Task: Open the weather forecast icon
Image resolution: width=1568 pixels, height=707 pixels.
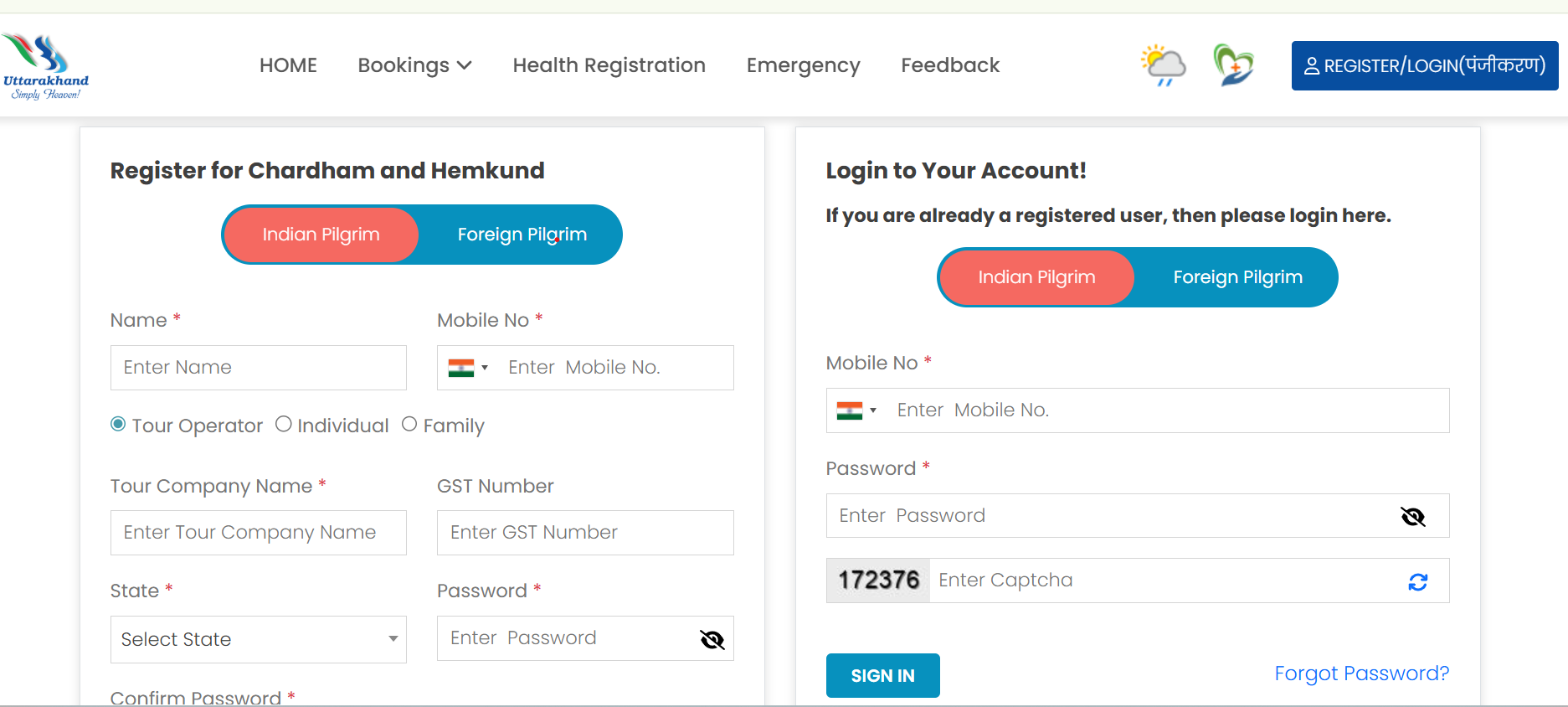Action: [1164, 65]
